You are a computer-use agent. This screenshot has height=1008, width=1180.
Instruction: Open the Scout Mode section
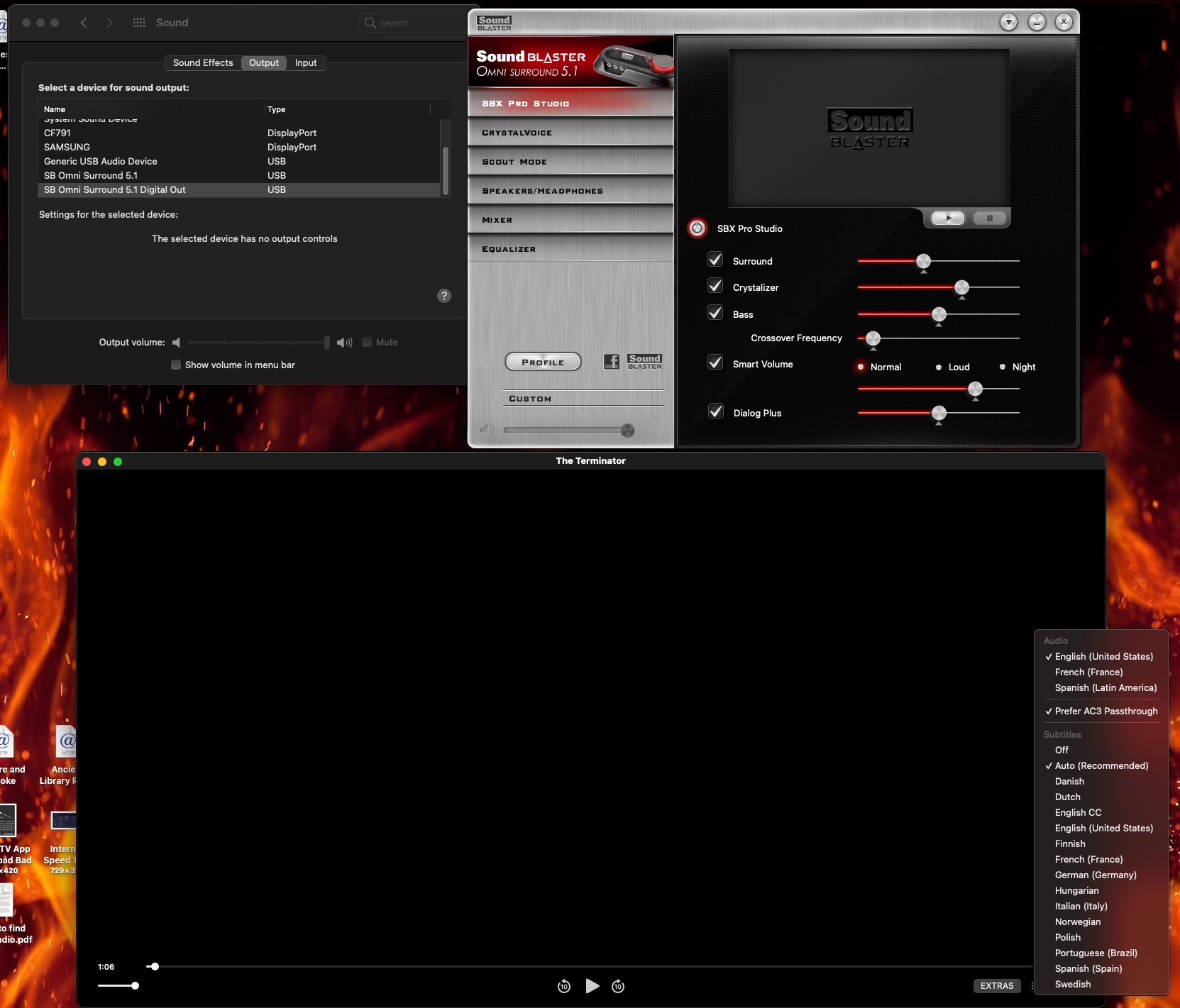pyautogui.click(x=570, y=162)
